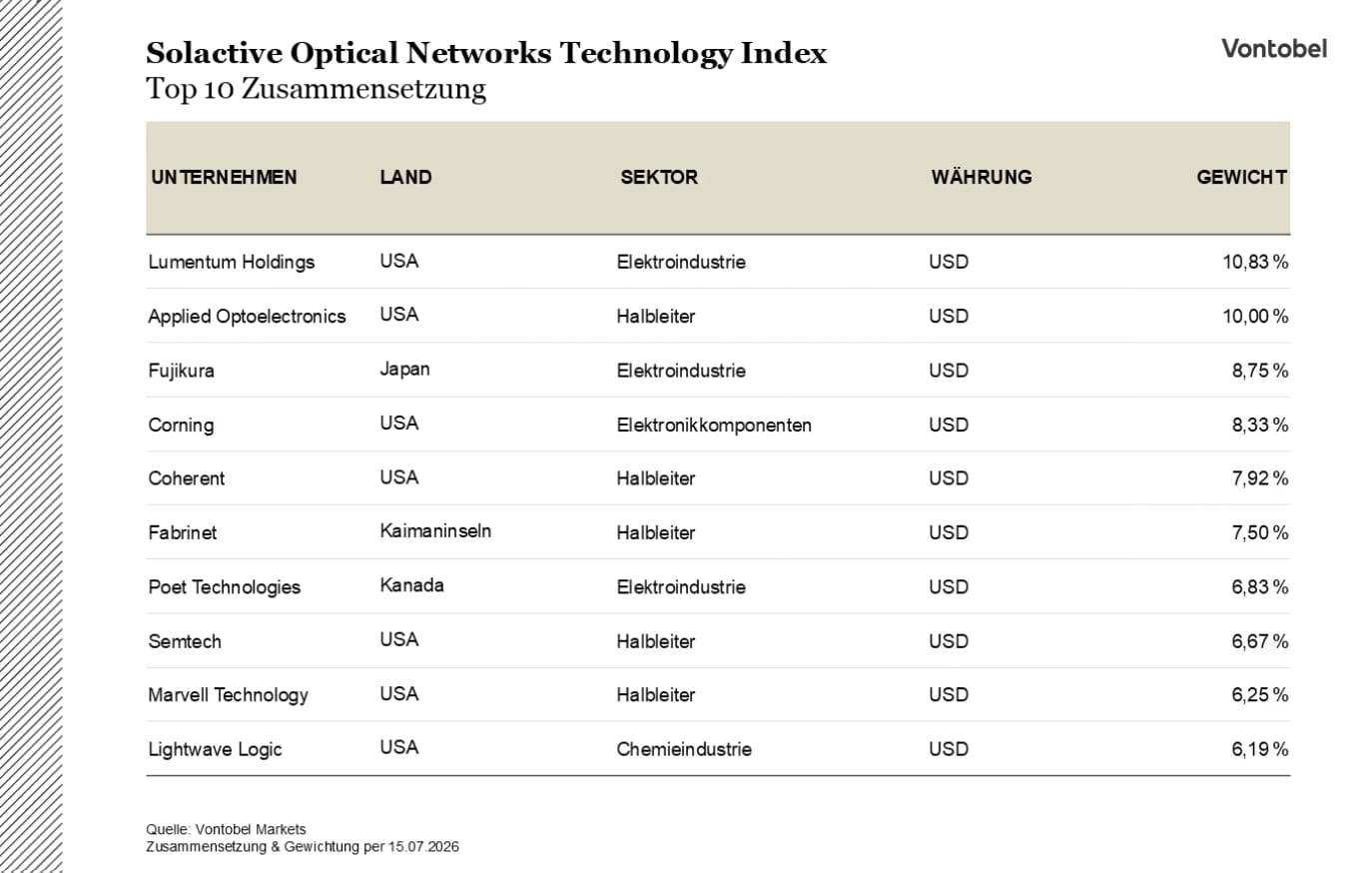Select the UNTERNEHMEN column header
1372x873 pixels.
(x=224, y=177)
